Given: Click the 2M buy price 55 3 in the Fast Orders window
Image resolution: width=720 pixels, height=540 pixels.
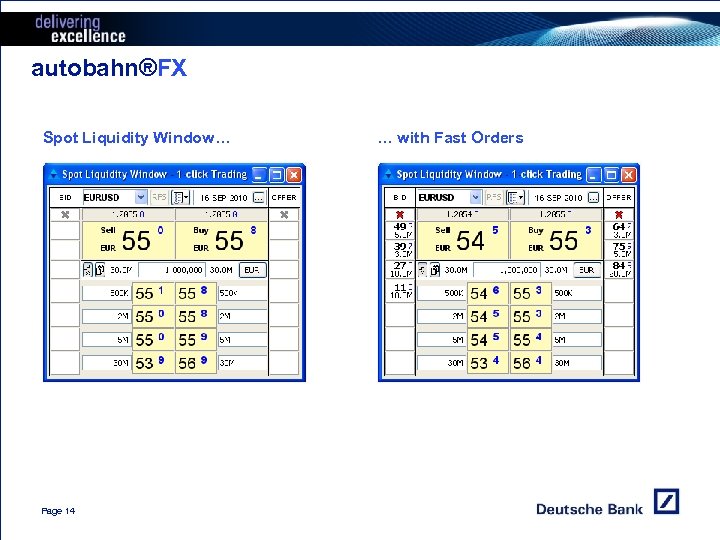Looking at the screenshot, I should pos(531,316).
